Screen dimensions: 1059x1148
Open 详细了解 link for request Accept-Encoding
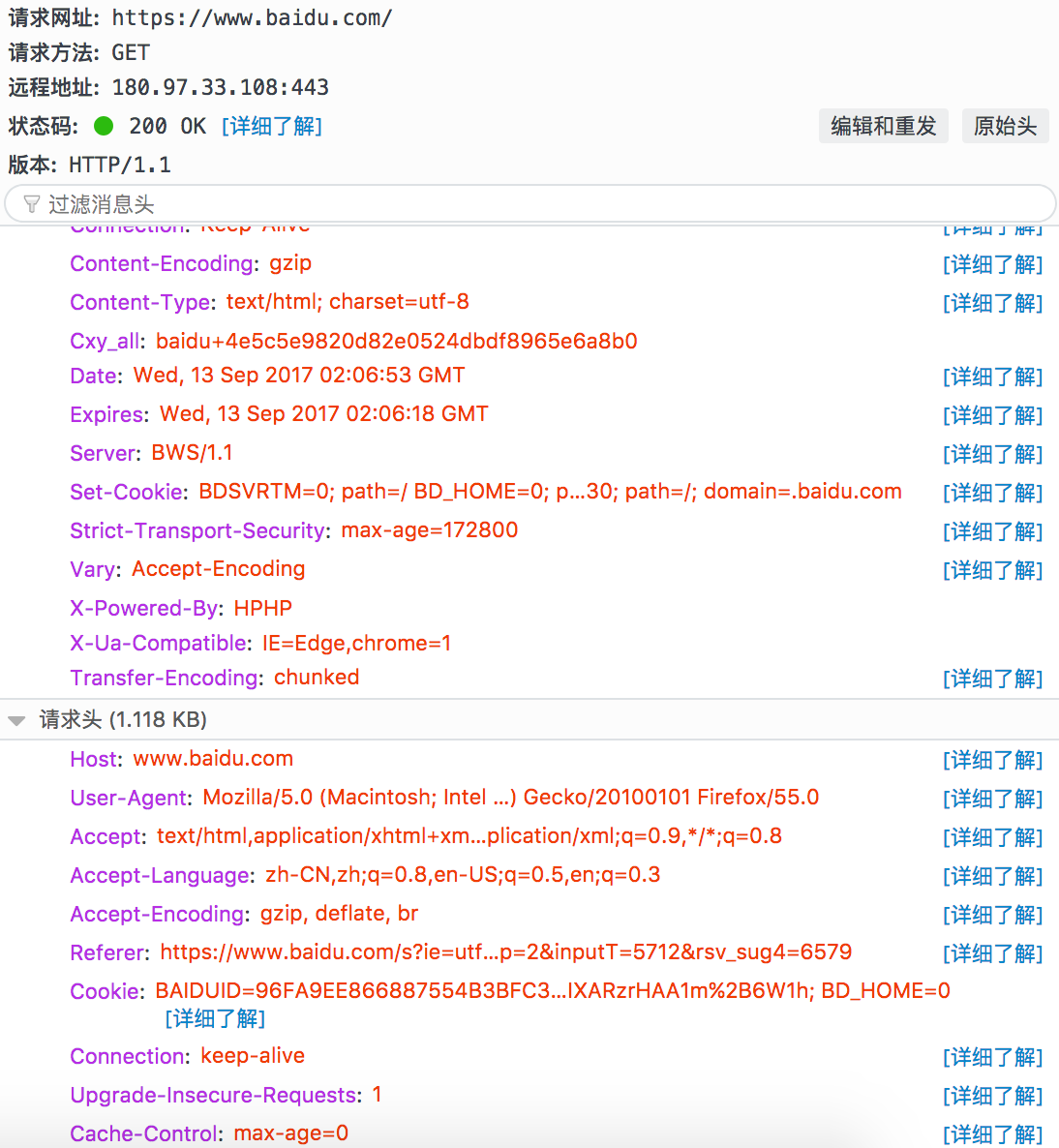[992, 915]
